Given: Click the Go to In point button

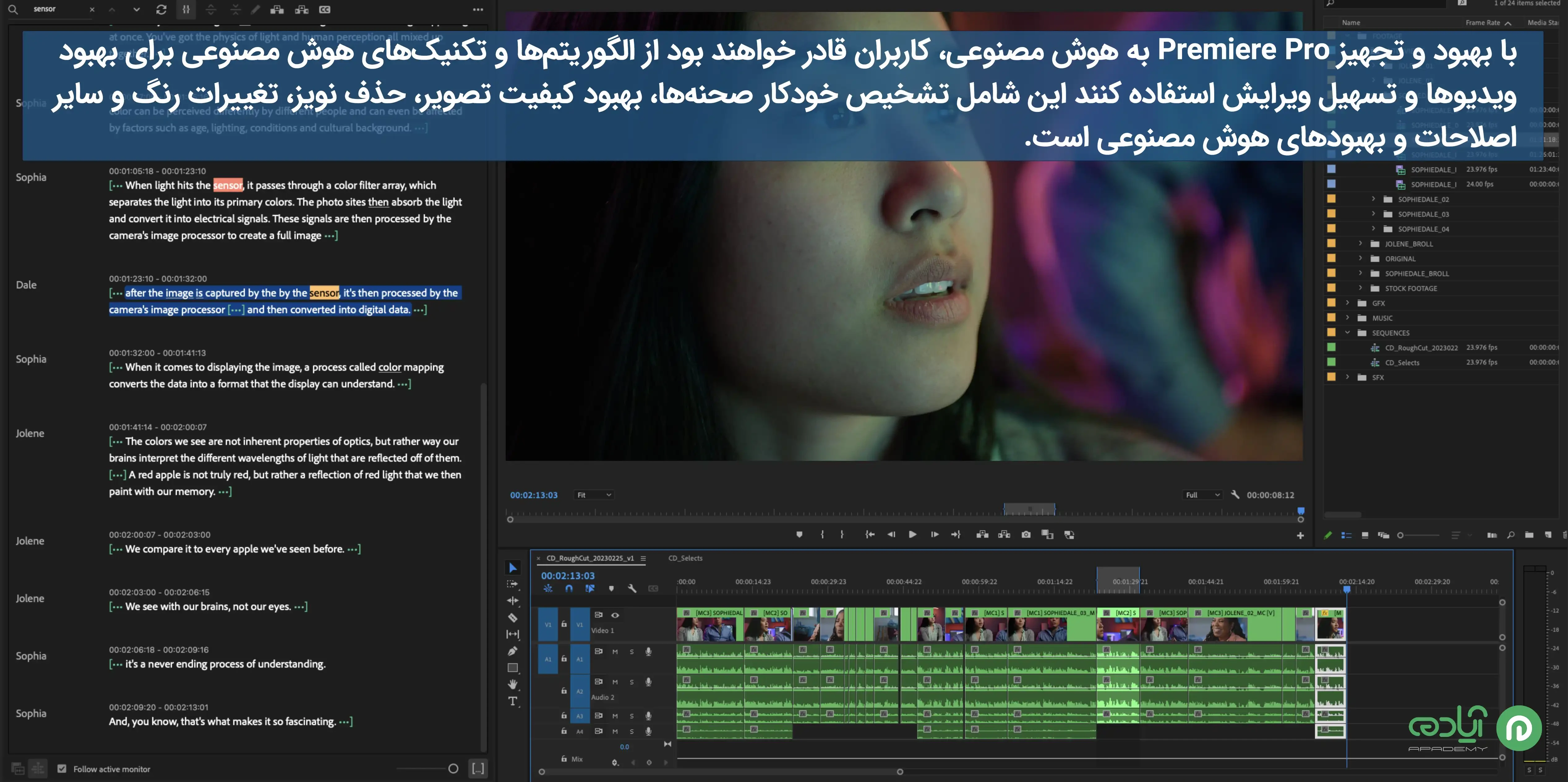Looking at the screenshot, I should 870,534.
